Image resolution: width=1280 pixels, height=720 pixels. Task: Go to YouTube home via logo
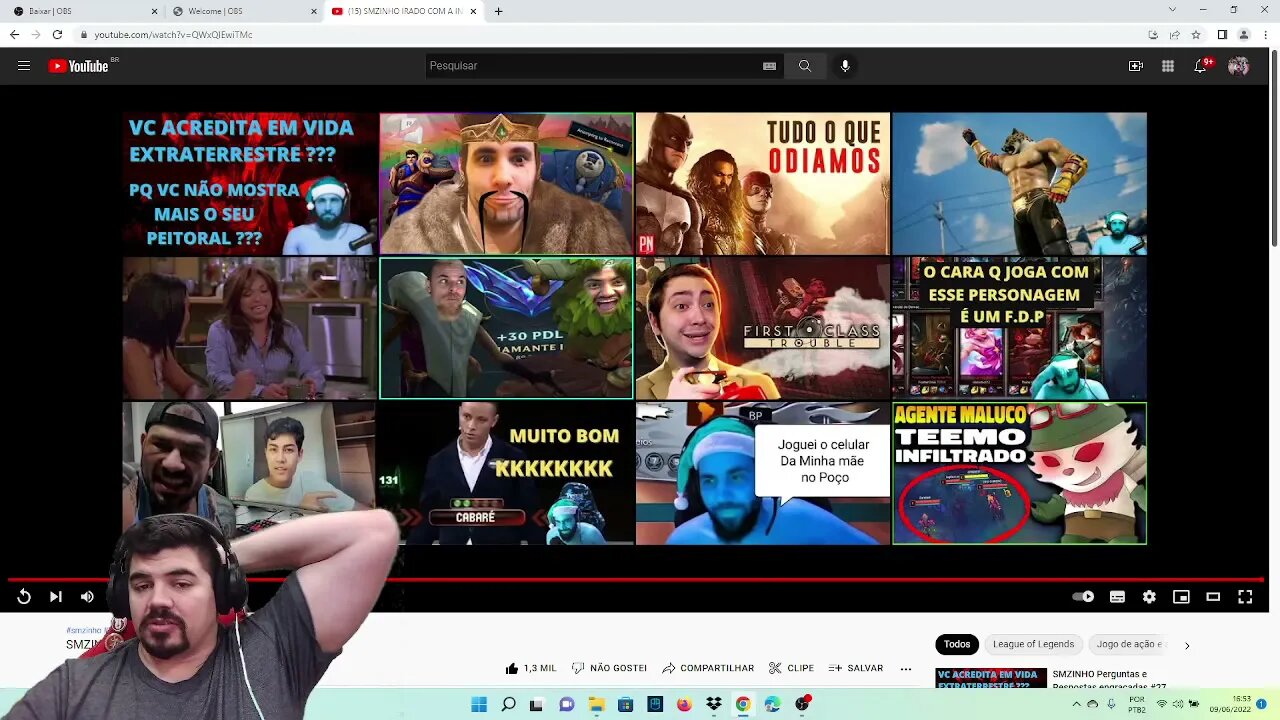(x=79, y=66)
